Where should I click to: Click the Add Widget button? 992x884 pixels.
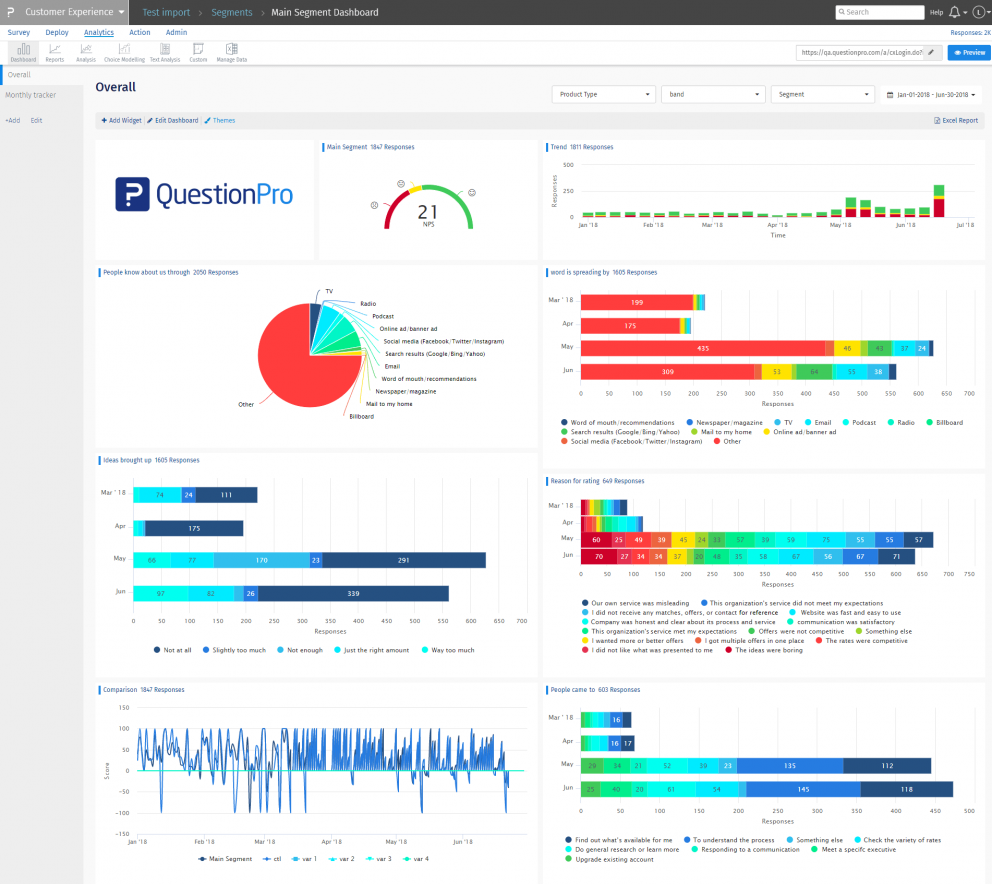coord(120,120)
